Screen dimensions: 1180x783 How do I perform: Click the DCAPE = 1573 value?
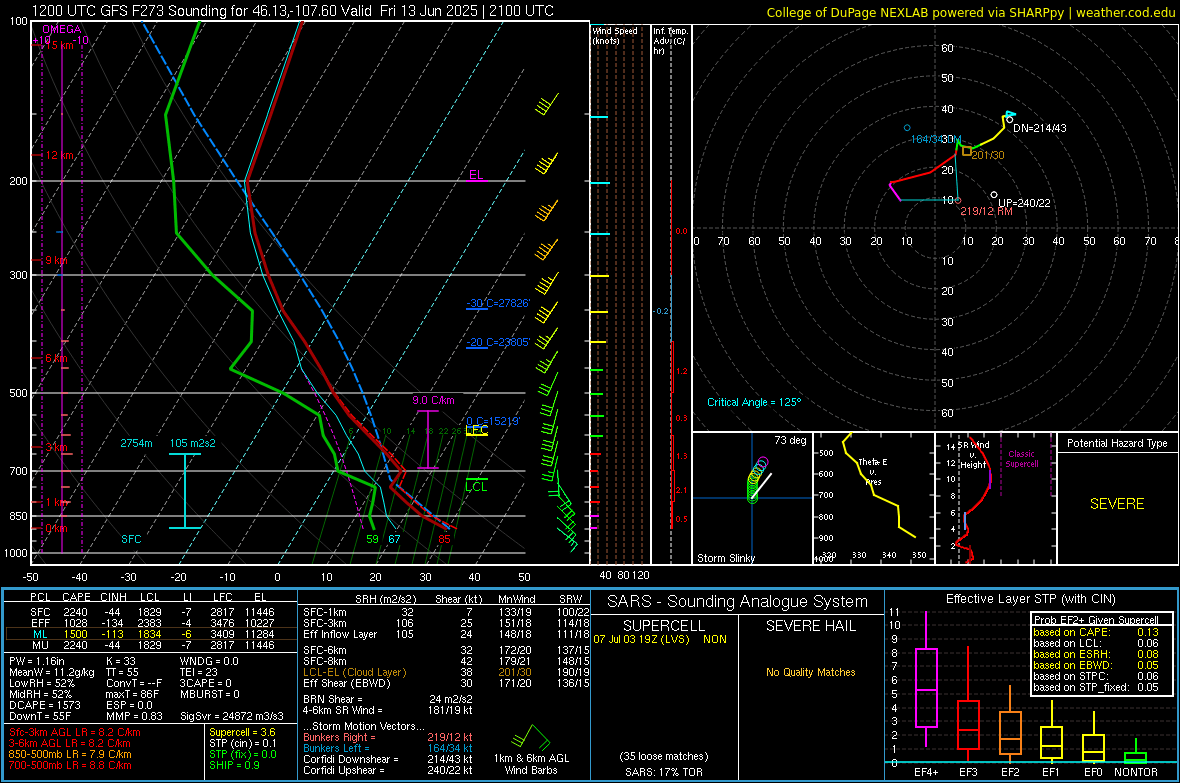(x=45, y=705)
